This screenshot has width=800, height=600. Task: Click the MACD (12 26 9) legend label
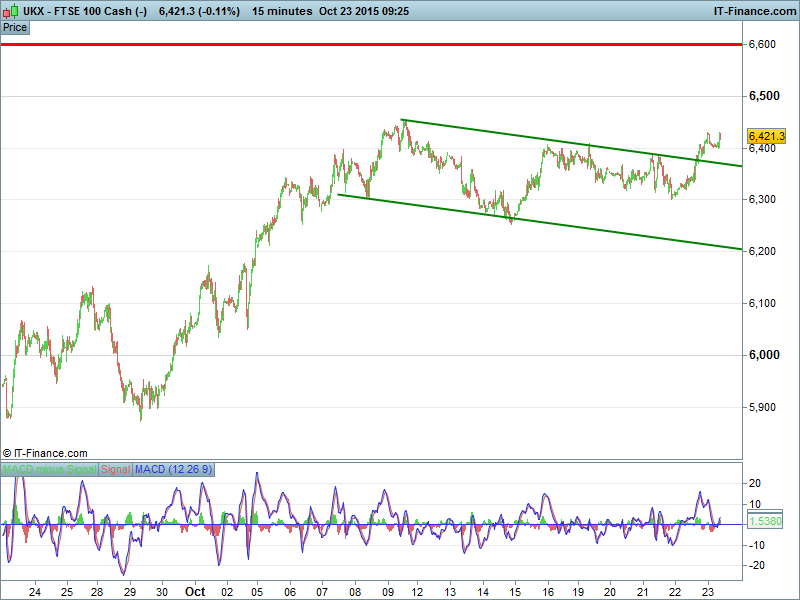pos(173,469)
